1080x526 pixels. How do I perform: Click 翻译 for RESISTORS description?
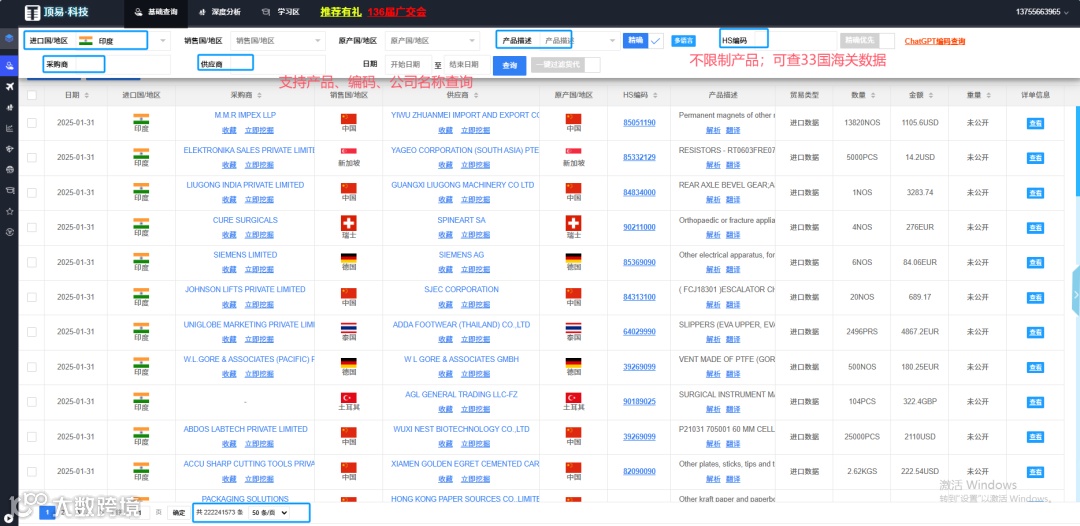733,165
